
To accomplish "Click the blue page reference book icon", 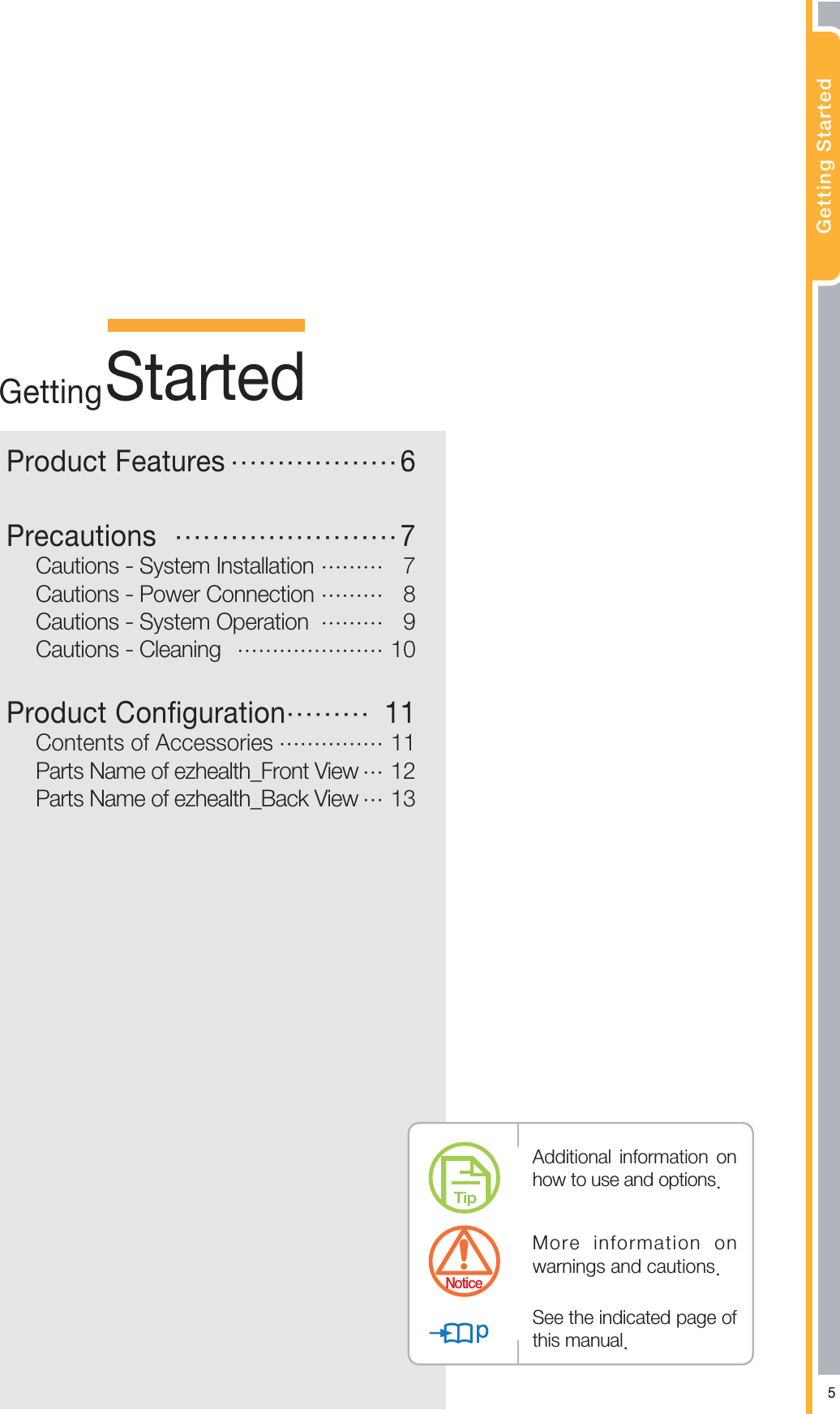I will 458,1332.
